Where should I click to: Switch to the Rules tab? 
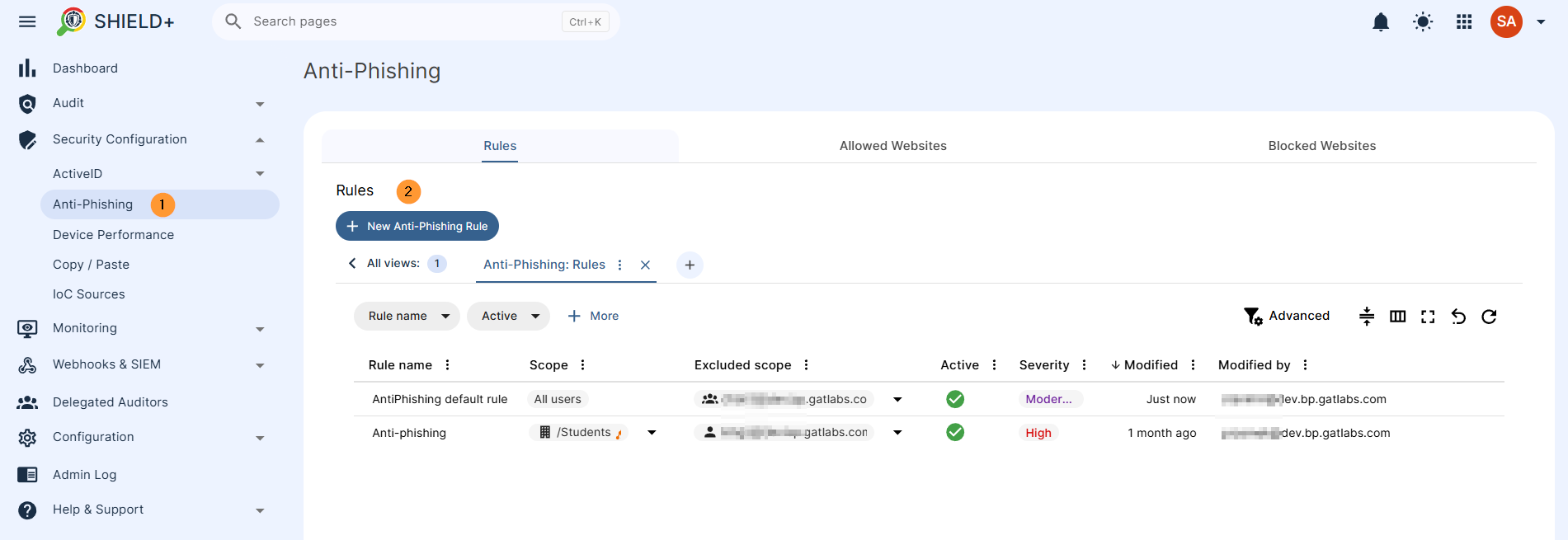(500, 146)
